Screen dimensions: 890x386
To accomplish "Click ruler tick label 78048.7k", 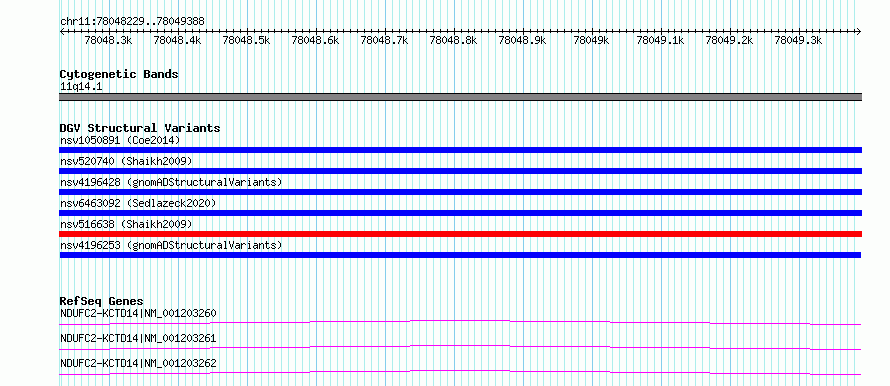I will (x=384, y=40).
